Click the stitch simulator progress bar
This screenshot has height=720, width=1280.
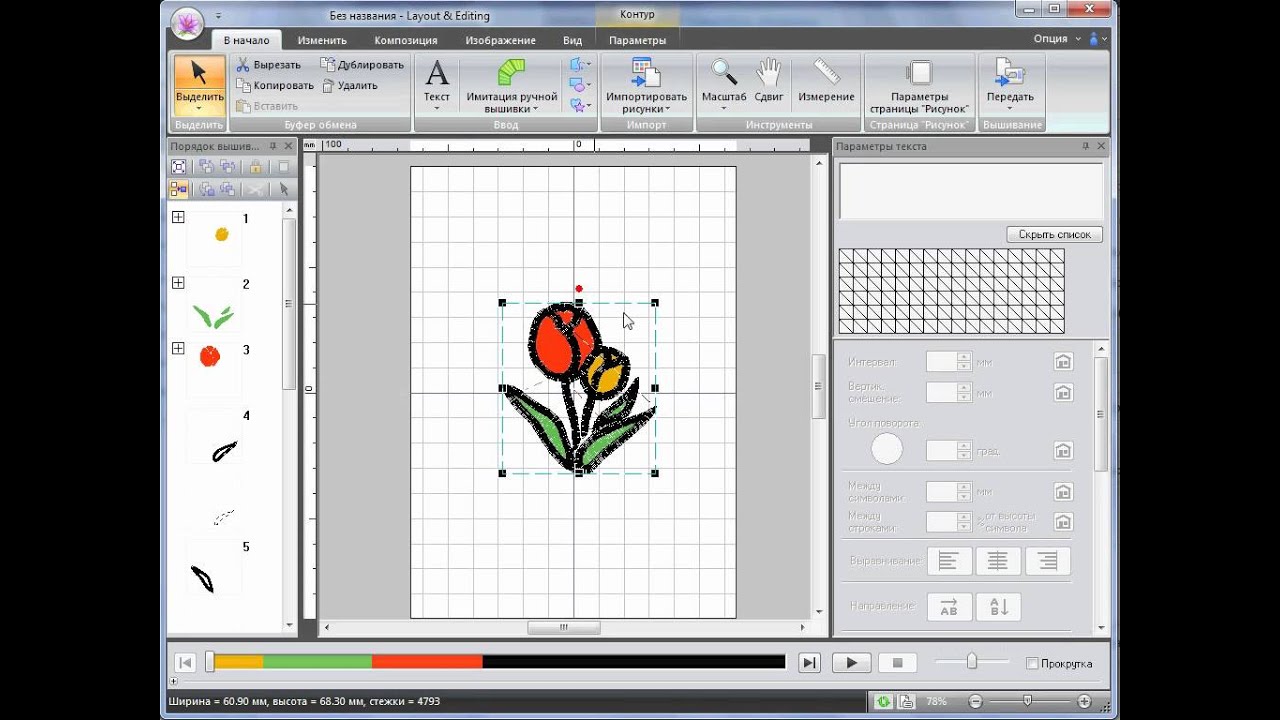(x=496, y=662)
